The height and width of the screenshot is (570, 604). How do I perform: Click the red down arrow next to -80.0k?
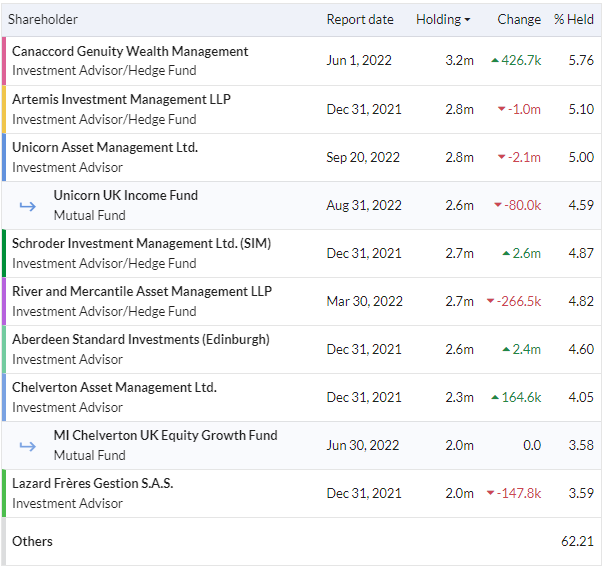498,205
